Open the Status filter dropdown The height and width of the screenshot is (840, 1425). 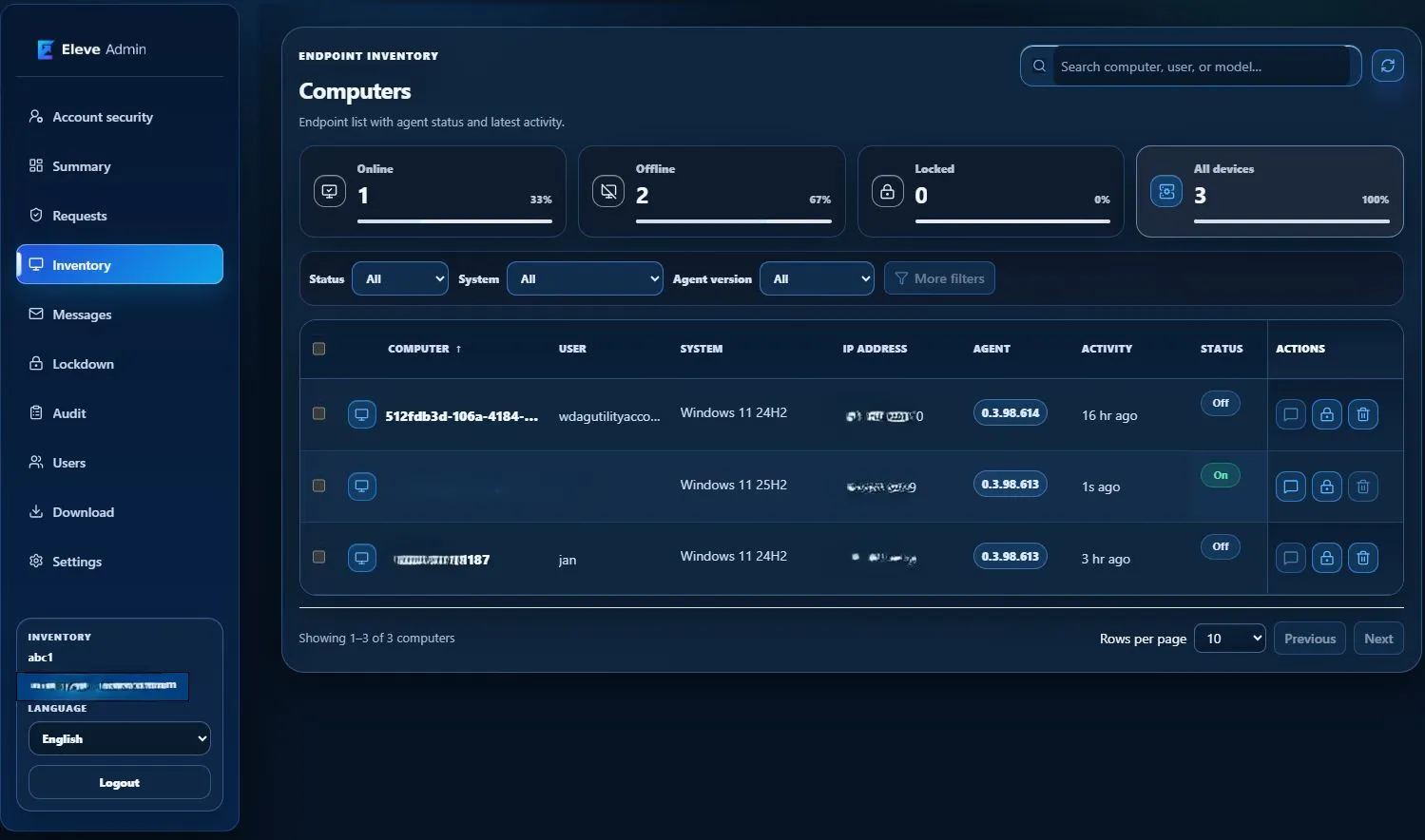tap(400, 278)
